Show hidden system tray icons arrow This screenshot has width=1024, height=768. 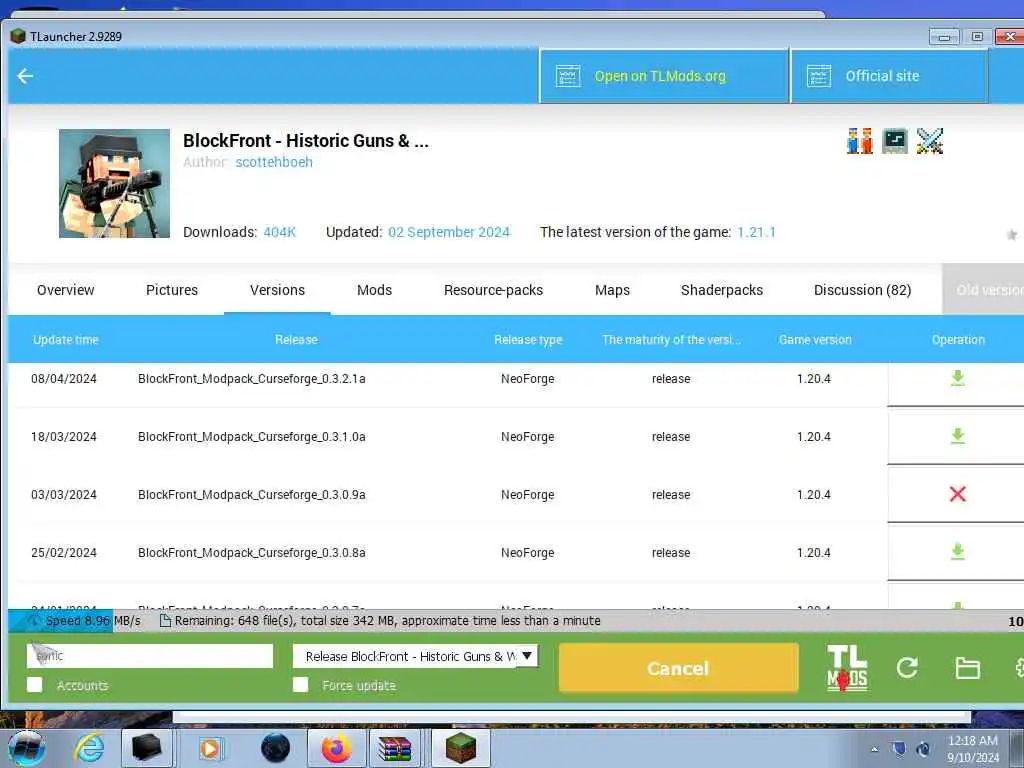point(874,748)
